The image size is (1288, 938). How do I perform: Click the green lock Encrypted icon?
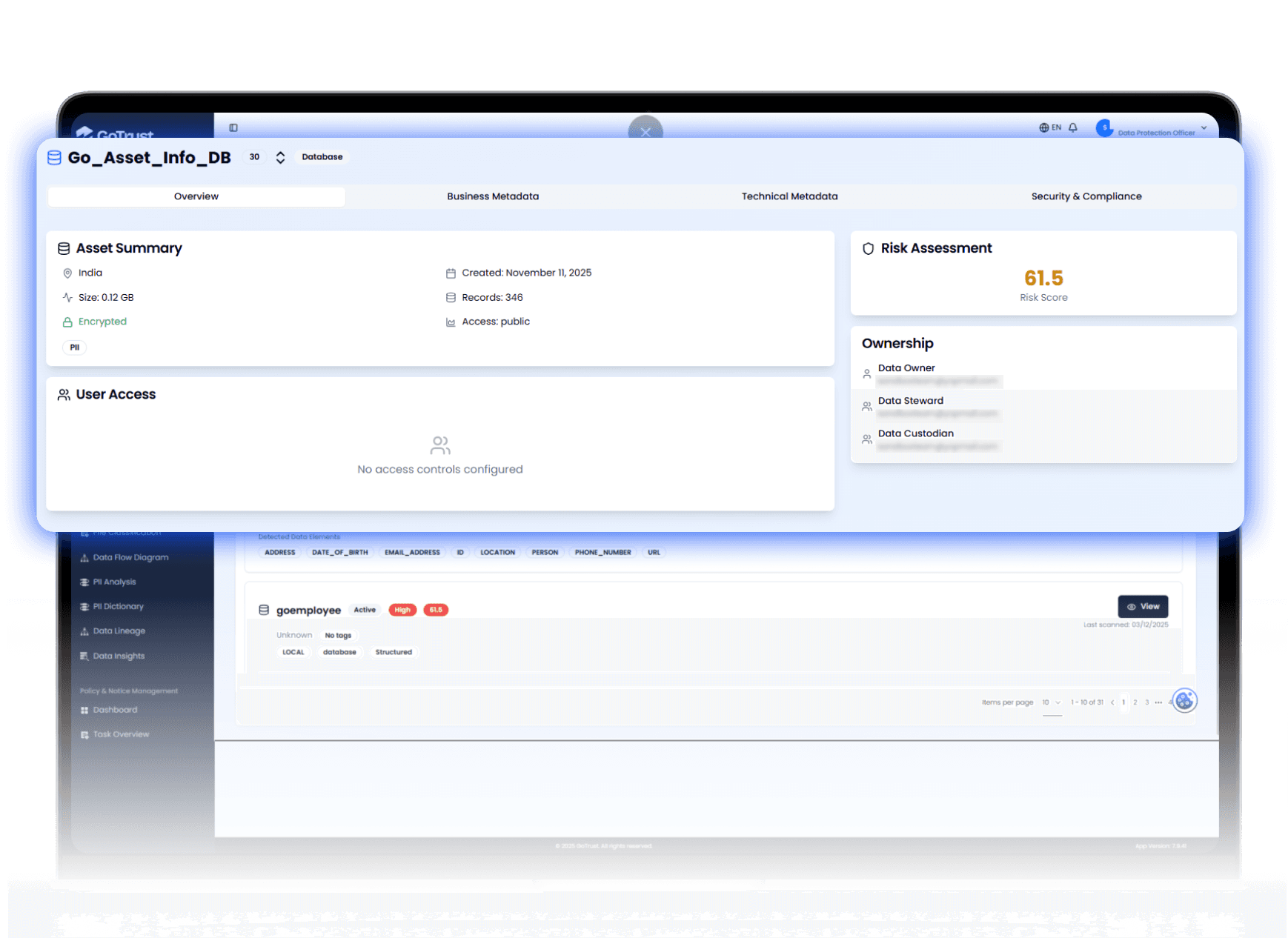pyautogui.click(x=67, y=322)
